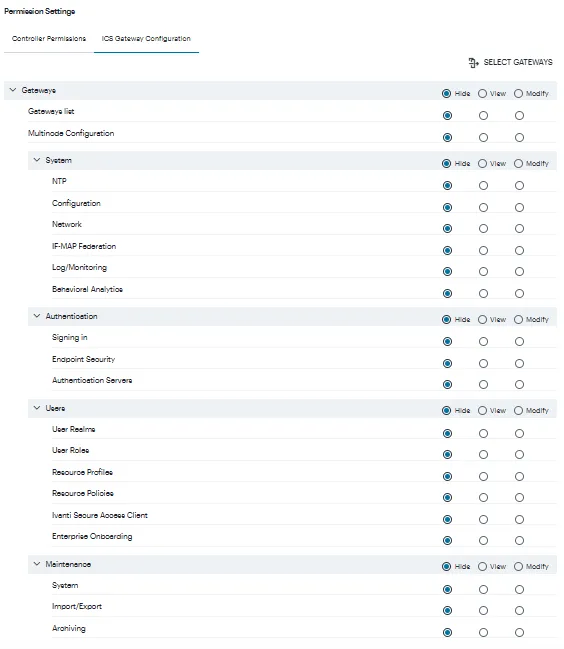Set Resource Profiles to Modify

pos(519,476)
